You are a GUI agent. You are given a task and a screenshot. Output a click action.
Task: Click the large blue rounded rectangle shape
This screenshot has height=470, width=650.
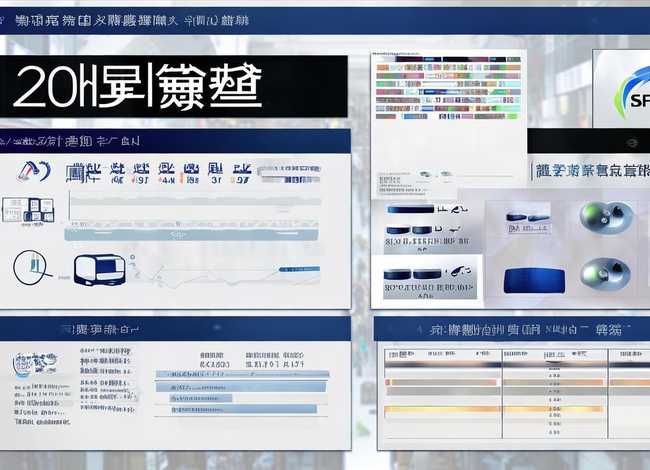coord(534,280)
